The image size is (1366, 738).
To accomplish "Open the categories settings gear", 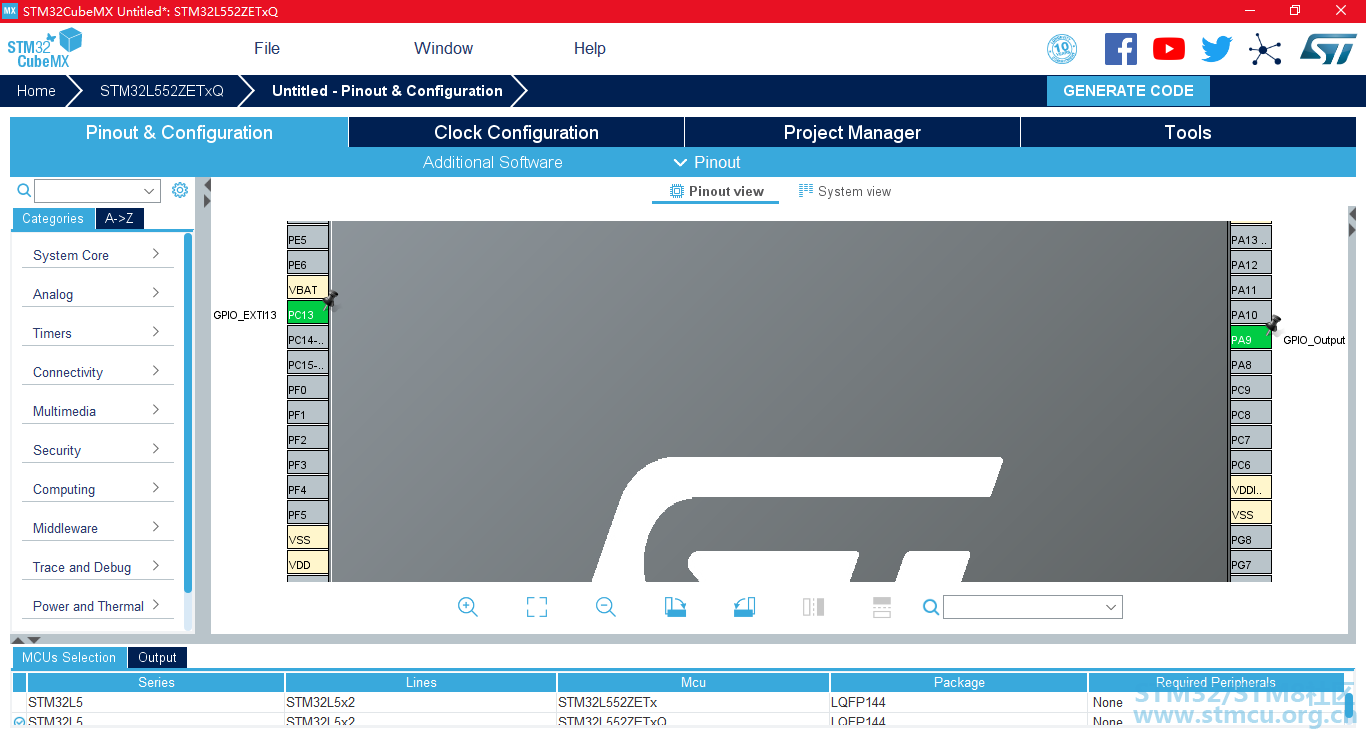I will [x=180, y=190].
